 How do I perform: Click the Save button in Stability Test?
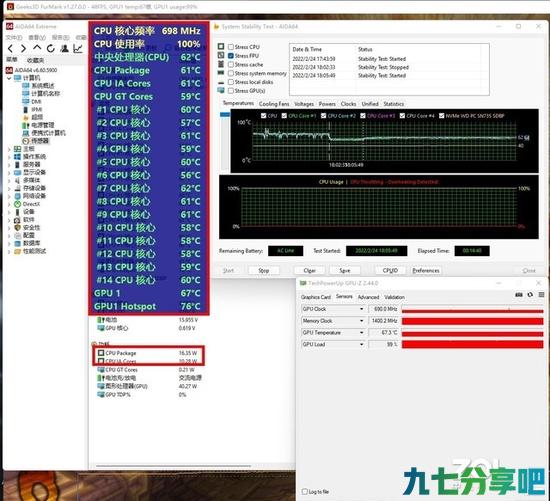tap(345, 270)
